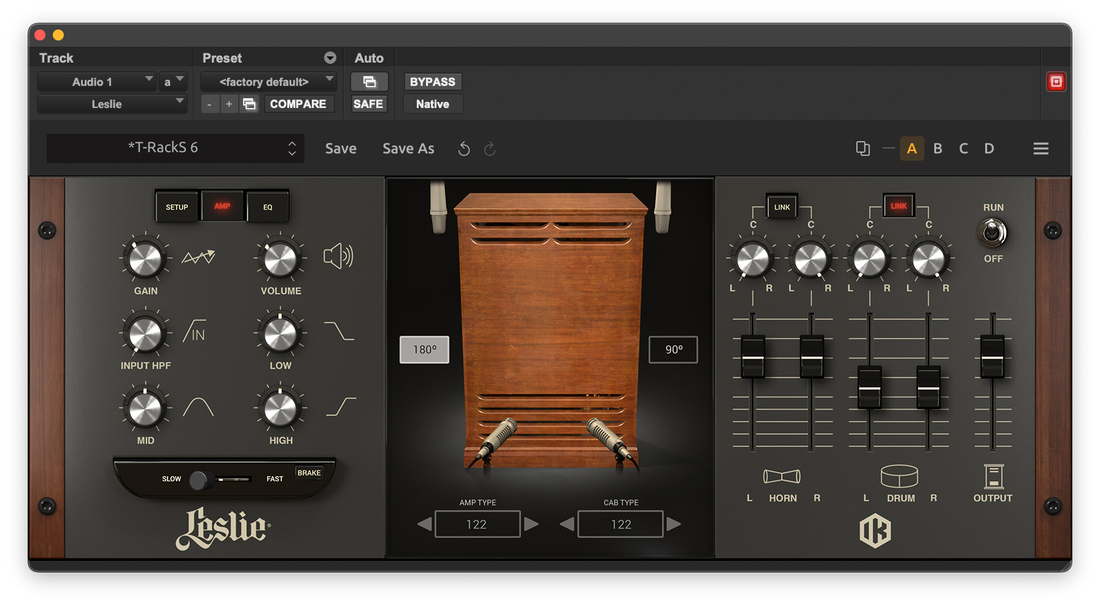Open the Leslie plugin selector dropdown

[x=112, y=104]
